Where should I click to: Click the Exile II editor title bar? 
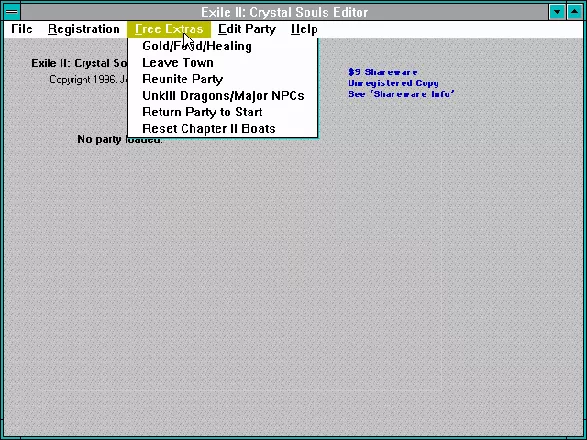pos(285,12)
